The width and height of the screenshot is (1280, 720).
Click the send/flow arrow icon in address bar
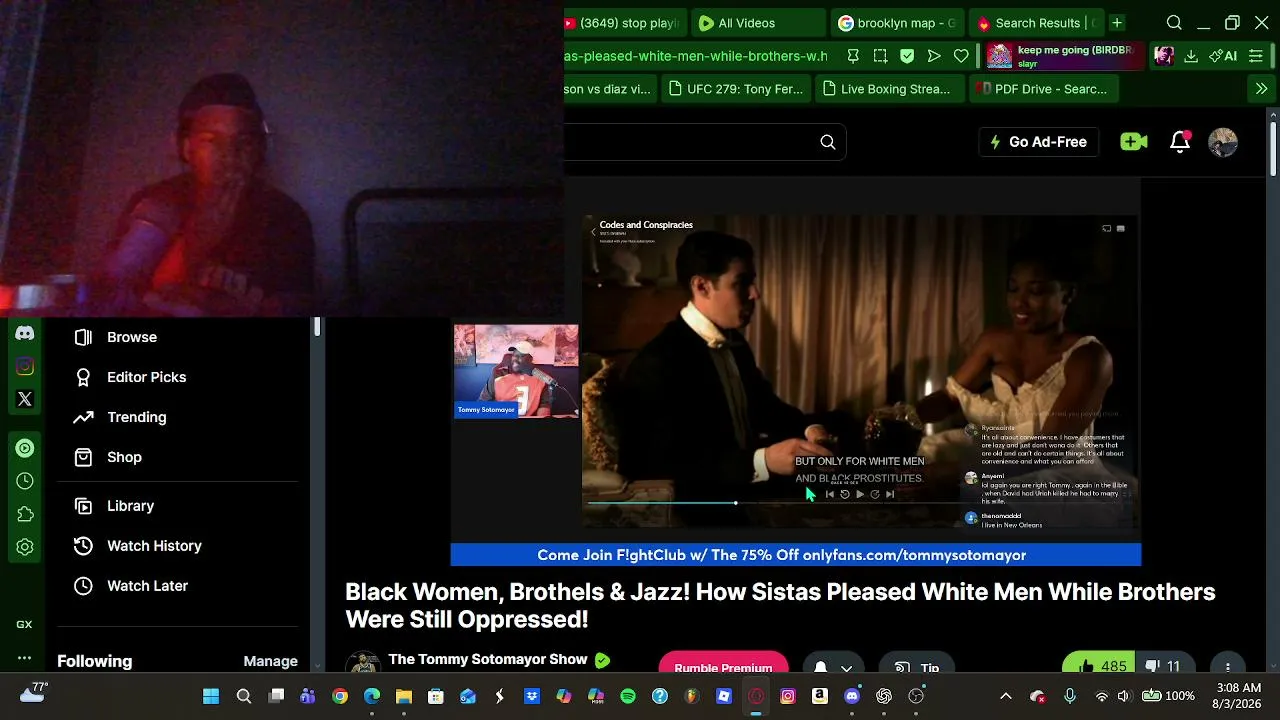click(934, 56)
